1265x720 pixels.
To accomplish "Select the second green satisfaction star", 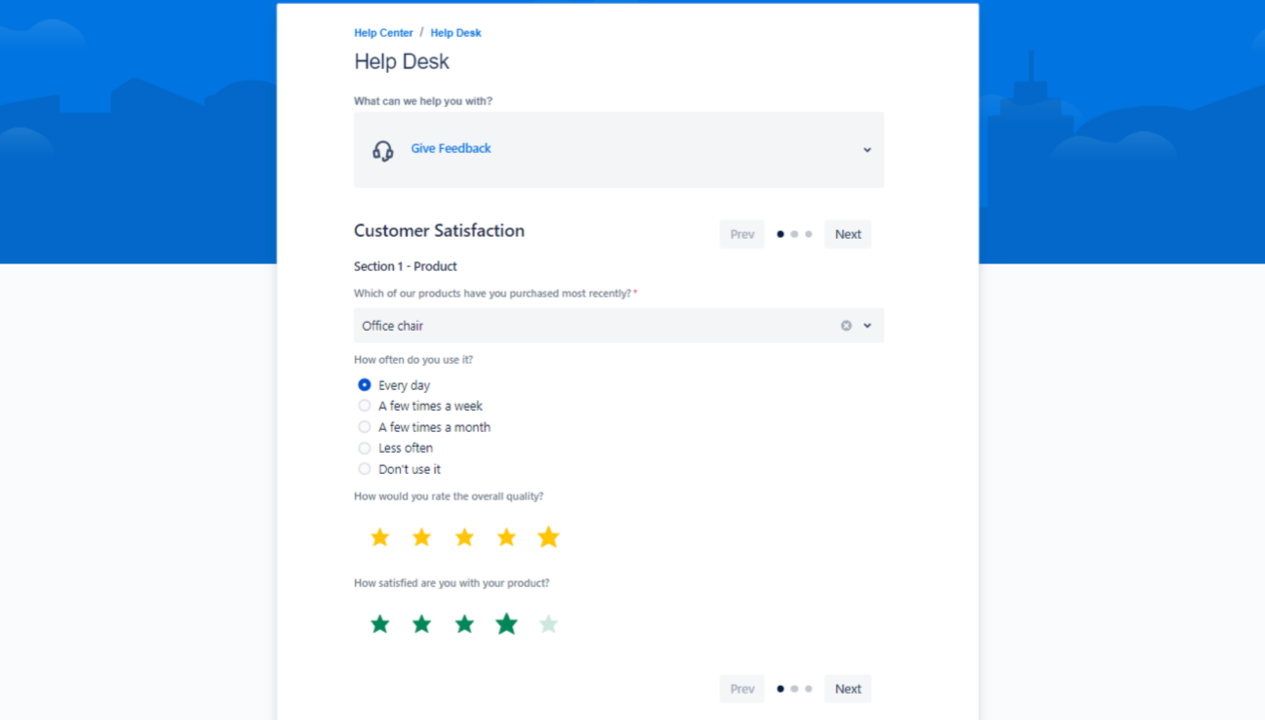I will pyautogui.click(x=422, y=625).
